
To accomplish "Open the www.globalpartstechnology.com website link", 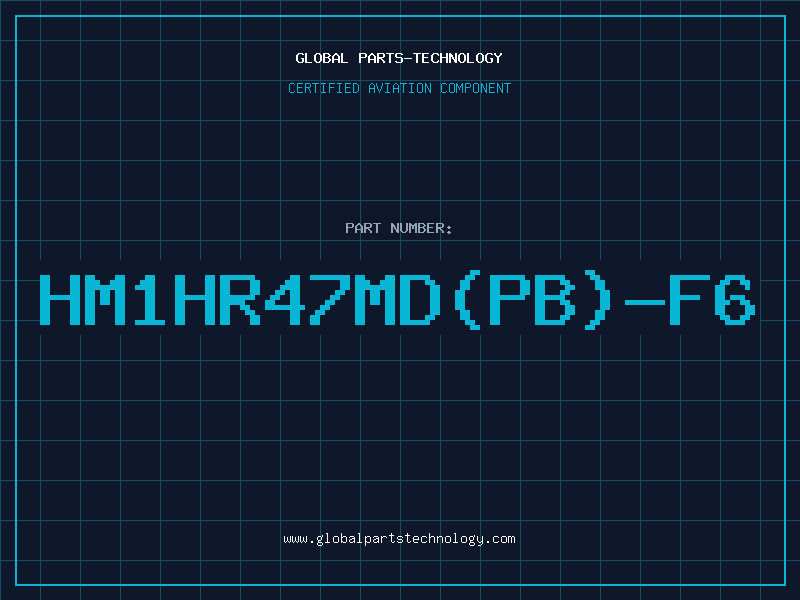I will [x=399, y=539].
